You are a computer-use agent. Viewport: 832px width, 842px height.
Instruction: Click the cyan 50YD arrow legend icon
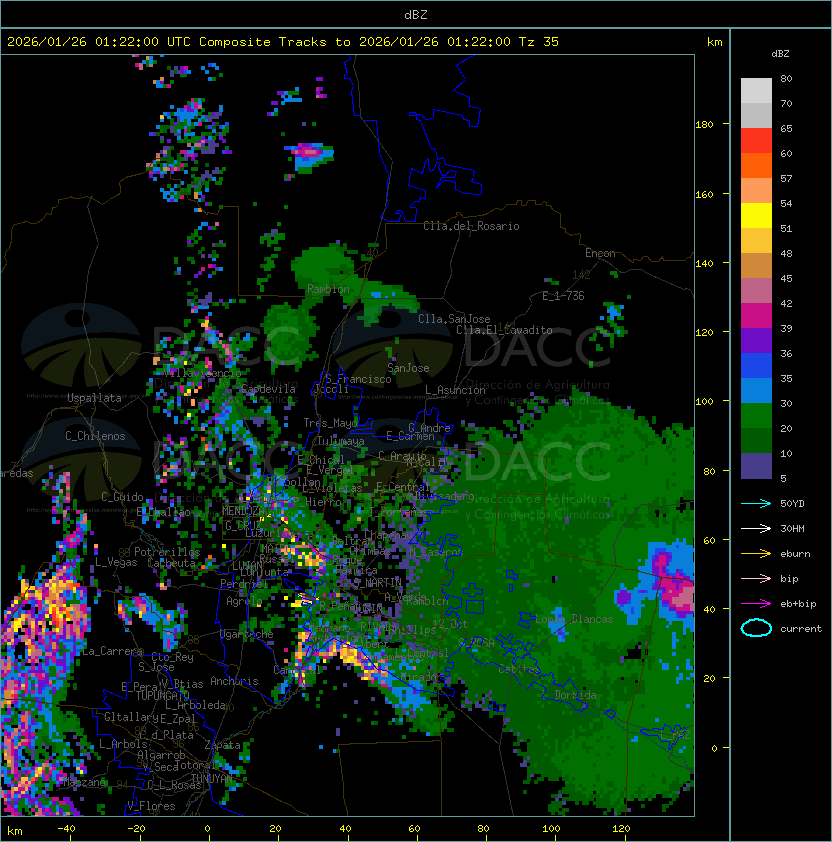(x=756, y=503)
